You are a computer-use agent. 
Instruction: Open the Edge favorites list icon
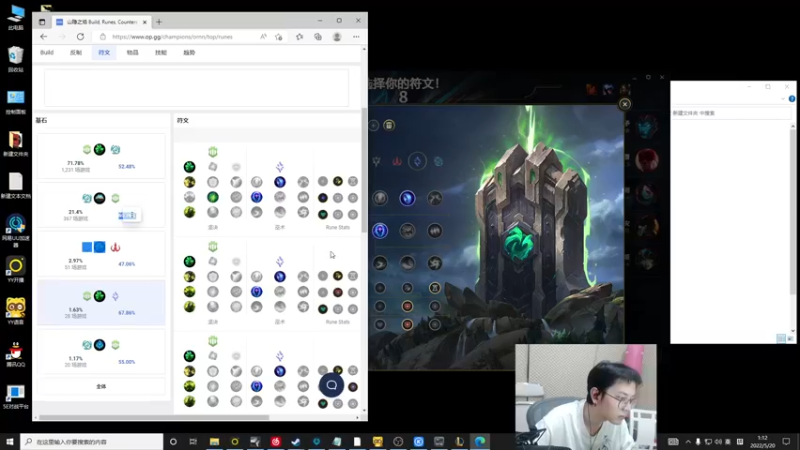299,37
